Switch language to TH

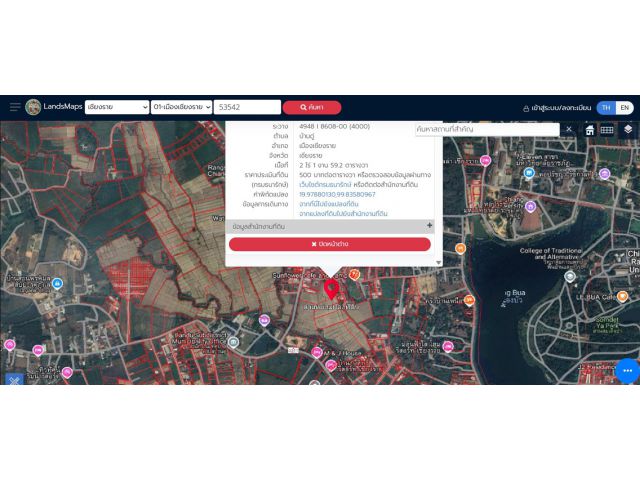click(605, 107)
